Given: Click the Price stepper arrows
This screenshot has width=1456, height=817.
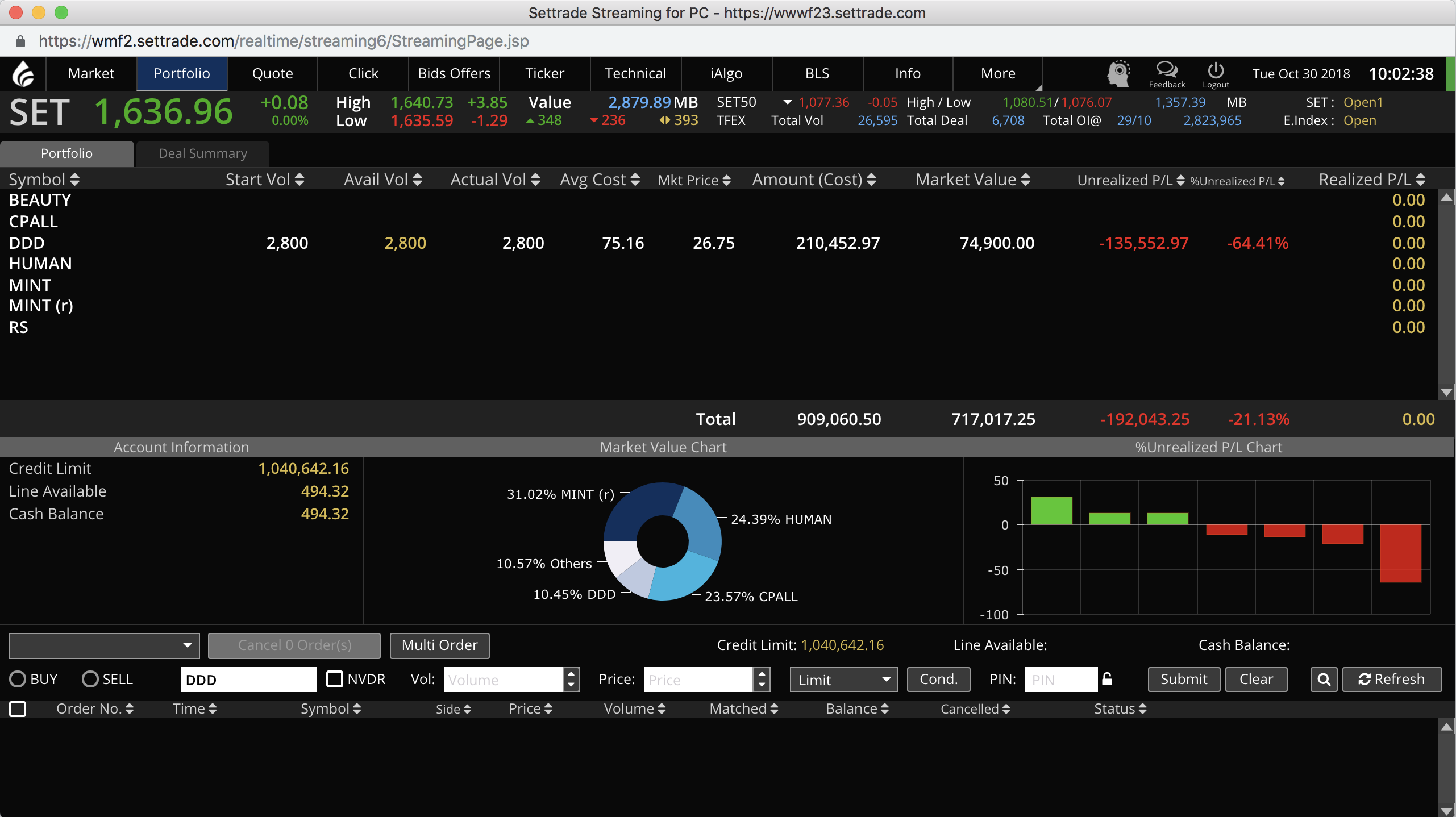Looking at the screenshot, I should [x=762, y=680].
